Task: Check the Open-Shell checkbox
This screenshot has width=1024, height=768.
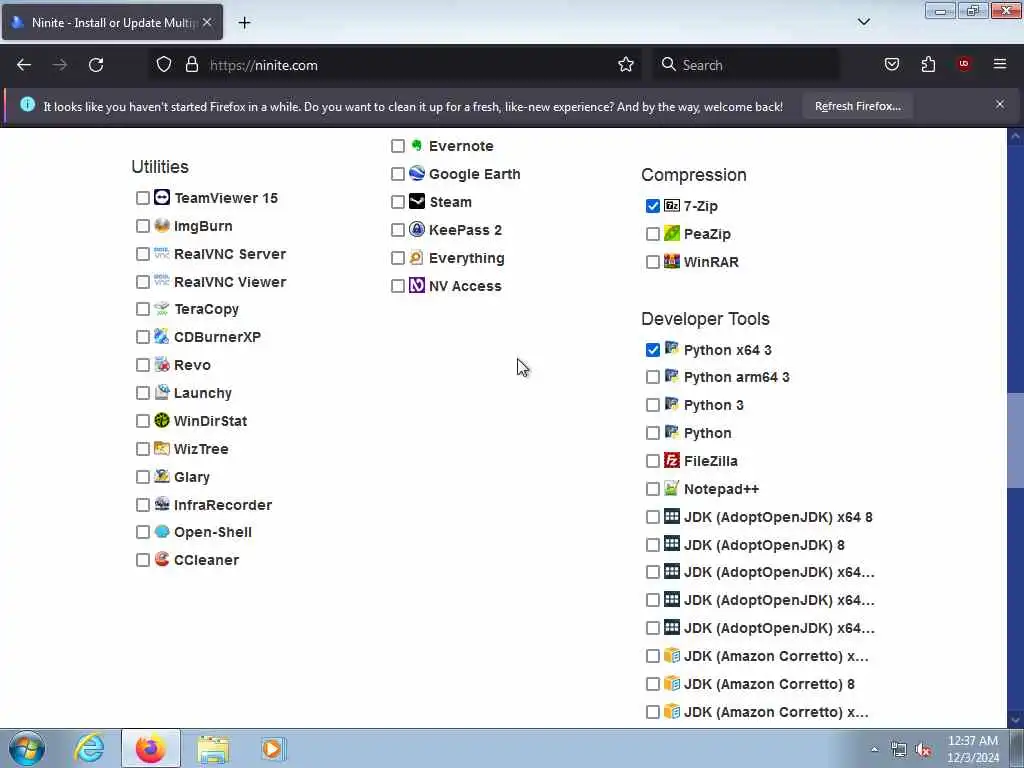Action: point(143,532)
